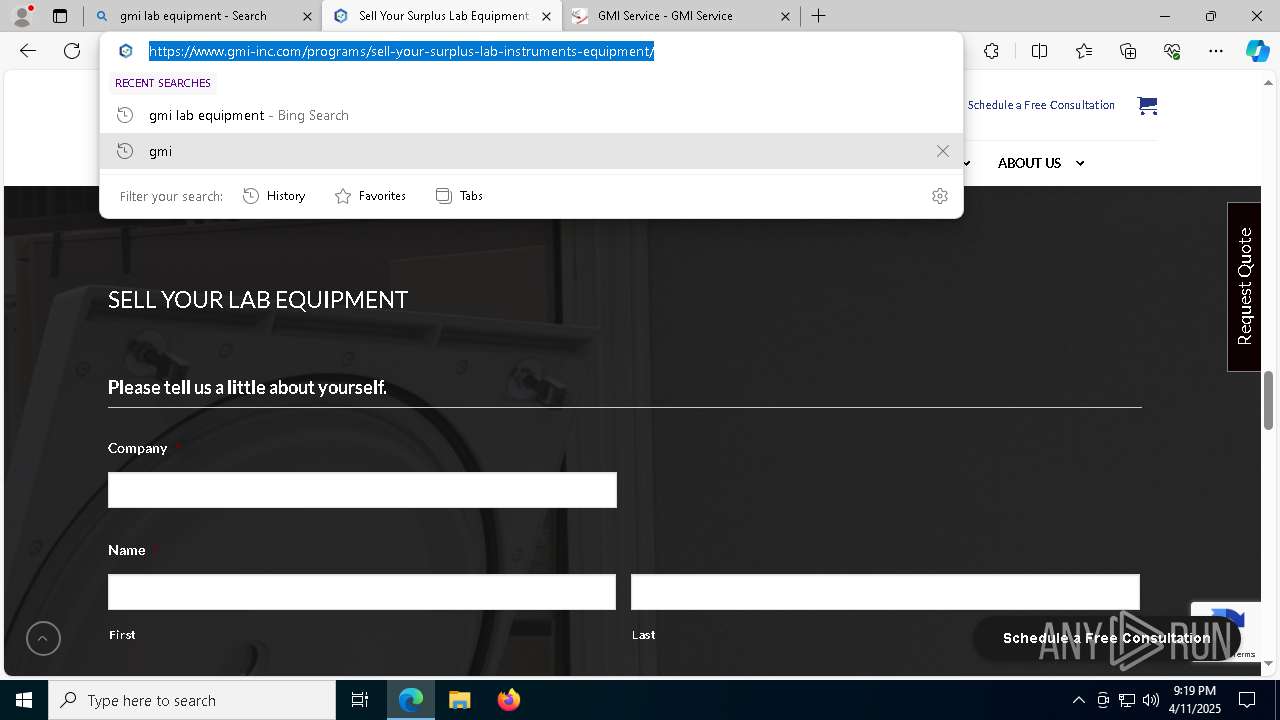Open a new browser tab
This screenshot has width=1280, height=720.
[x=818, y=16]
